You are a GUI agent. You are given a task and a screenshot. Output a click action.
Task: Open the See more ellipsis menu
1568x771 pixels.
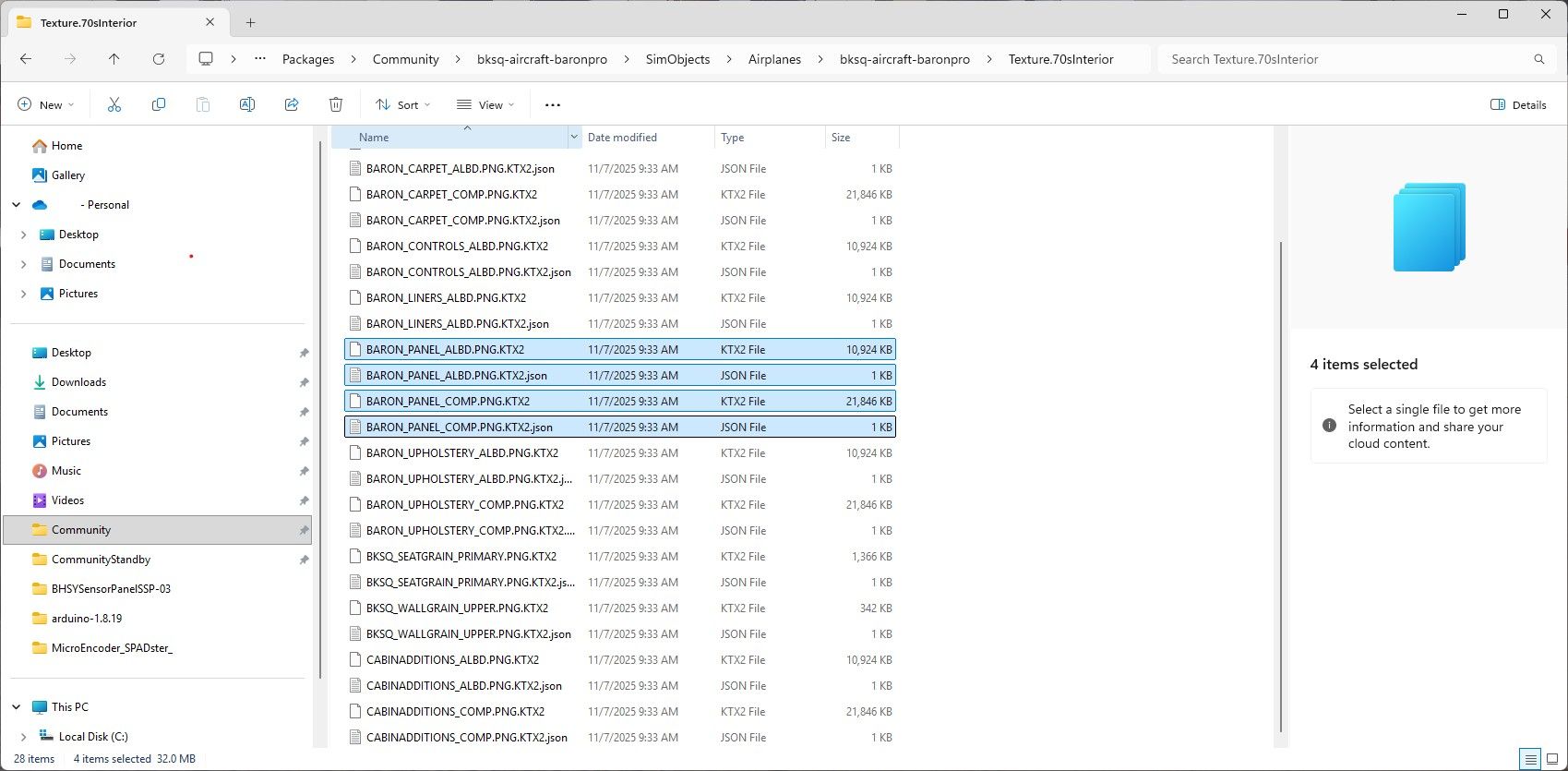[x=553, y=104]
